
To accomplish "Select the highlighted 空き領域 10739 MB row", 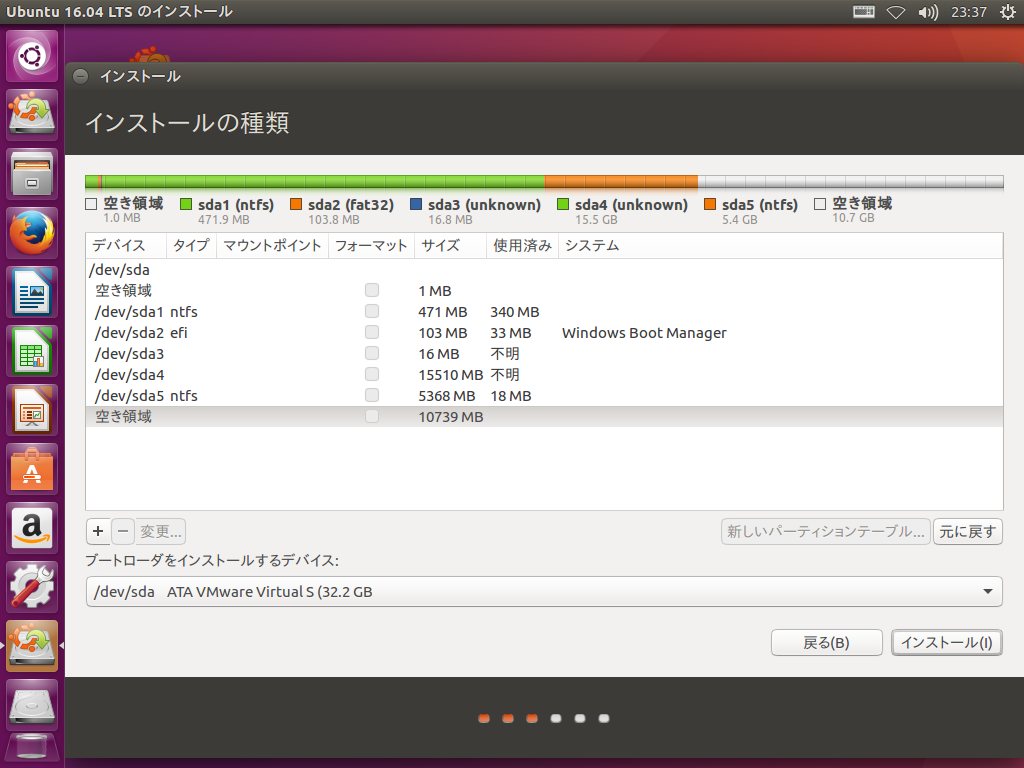I will (x=544, y=417).
